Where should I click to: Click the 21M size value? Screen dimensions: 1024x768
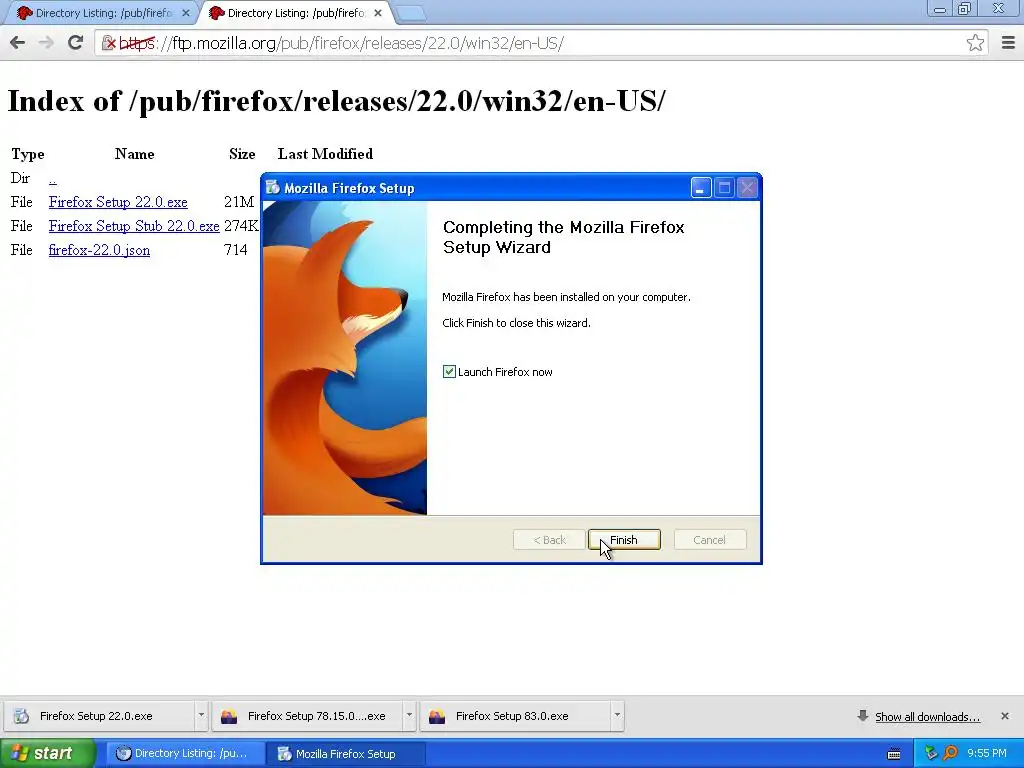[x=239, y=202]
